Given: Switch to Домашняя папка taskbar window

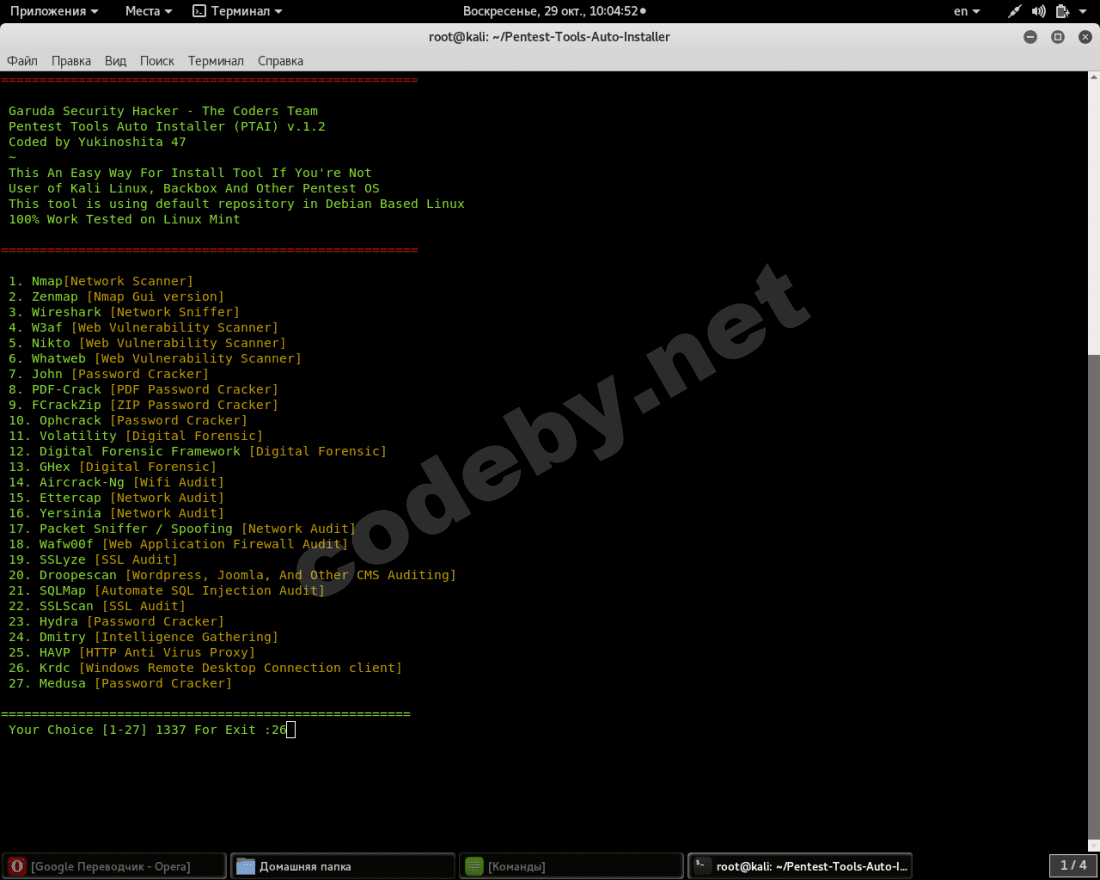Looking at the screenshot, I should click(342, 866).
